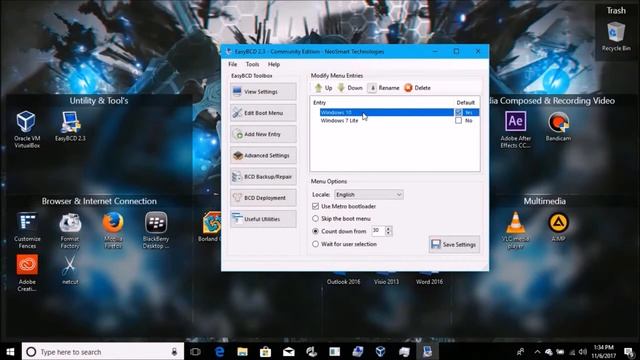
Task: Expand the Locale English dropdown
Action: [369, 195]
